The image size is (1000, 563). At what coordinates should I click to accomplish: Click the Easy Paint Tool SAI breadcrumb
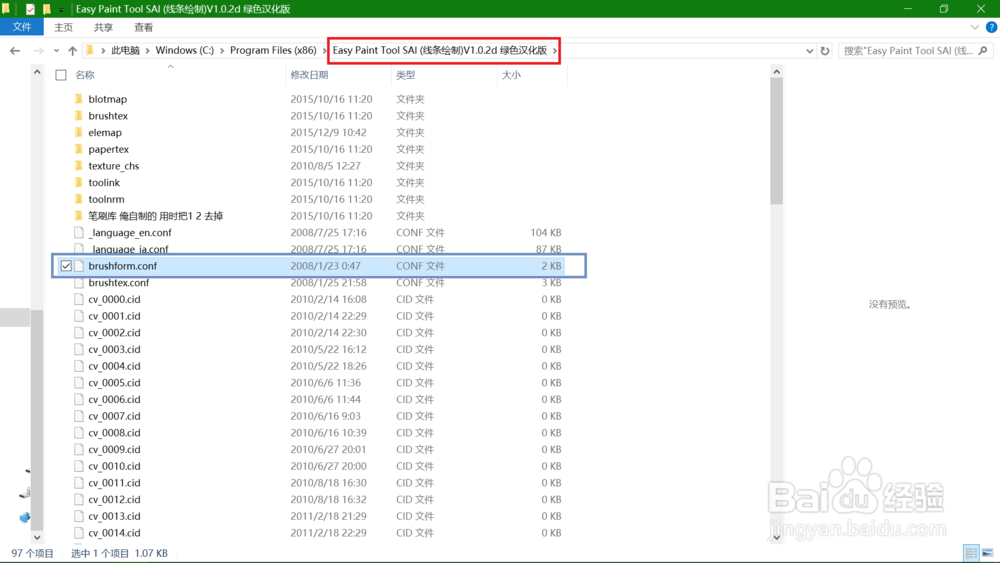439,50
